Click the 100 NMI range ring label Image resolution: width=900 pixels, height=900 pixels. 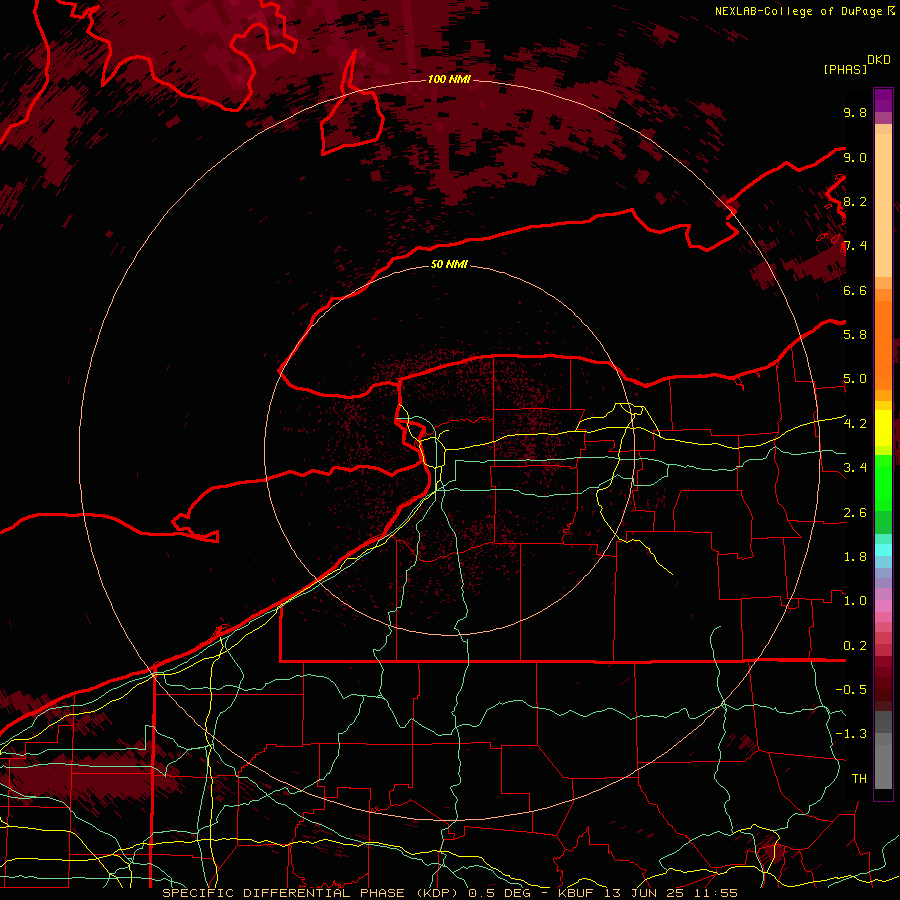449,79
